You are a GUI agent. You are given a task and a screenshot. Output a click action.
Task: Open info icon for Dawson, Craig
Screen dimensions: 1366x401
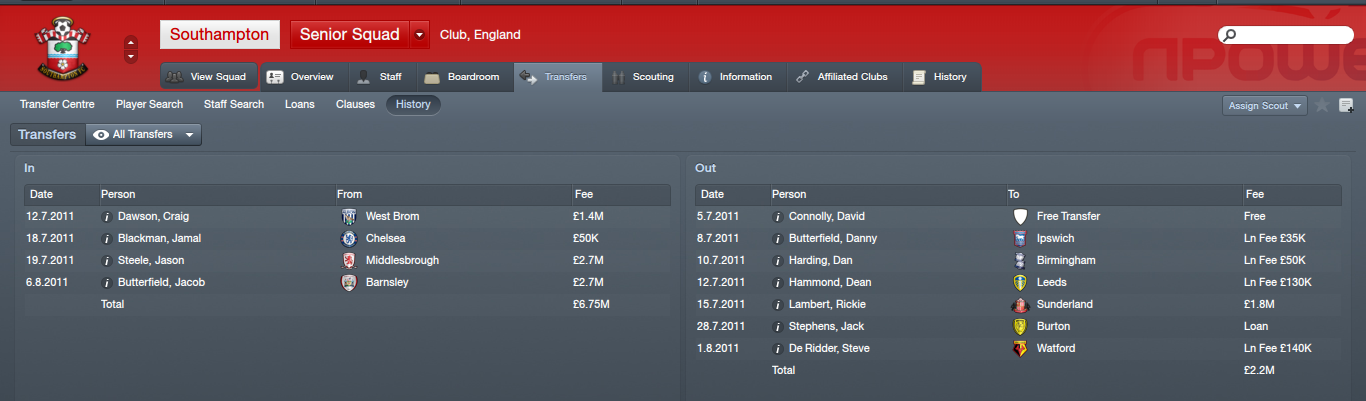[x=107, y=216]
